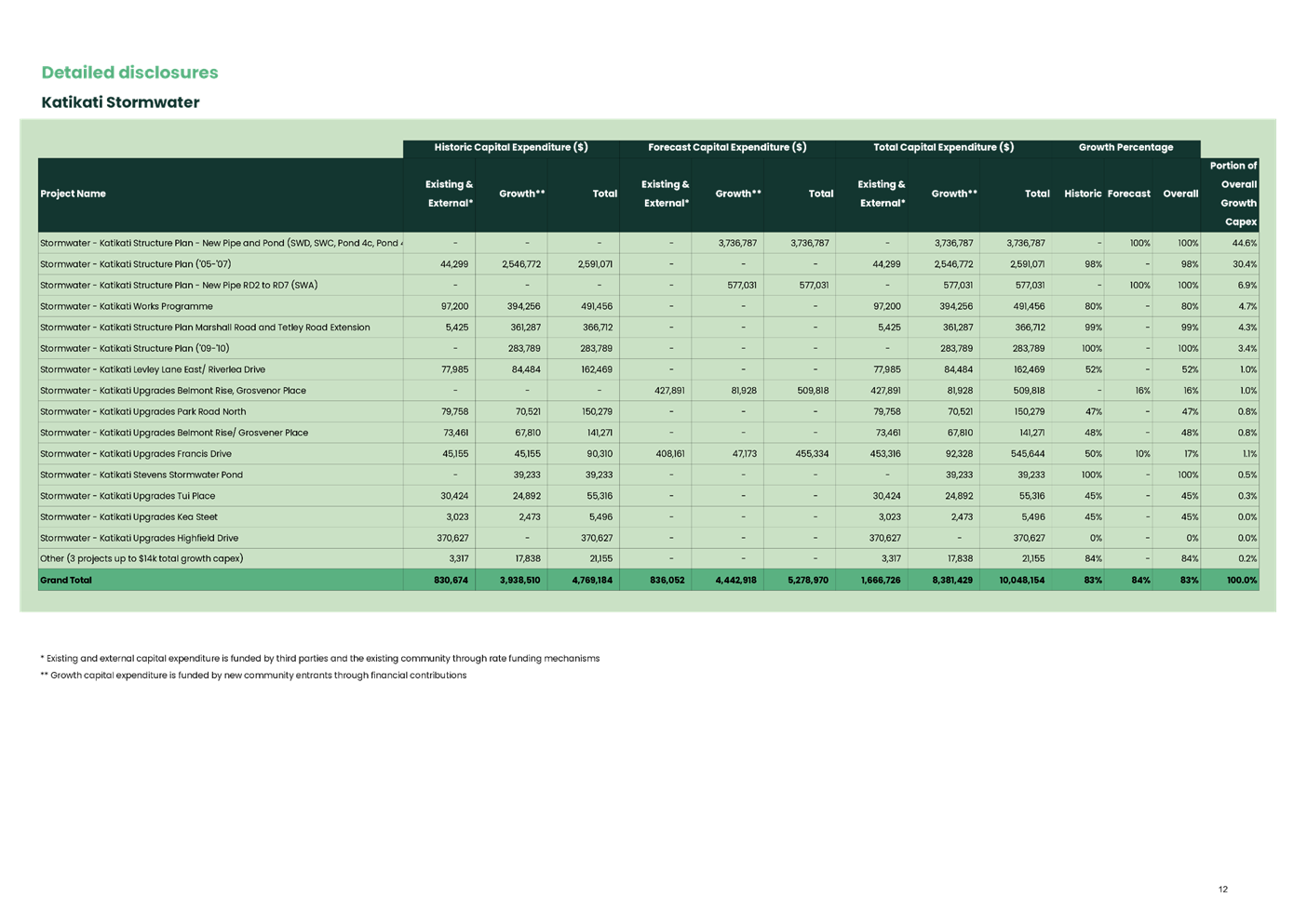Select the Katikati Upgrades Highfield Drive row name
The height and width of the screenshot is (924, 1307).
[x=140, y=538]
